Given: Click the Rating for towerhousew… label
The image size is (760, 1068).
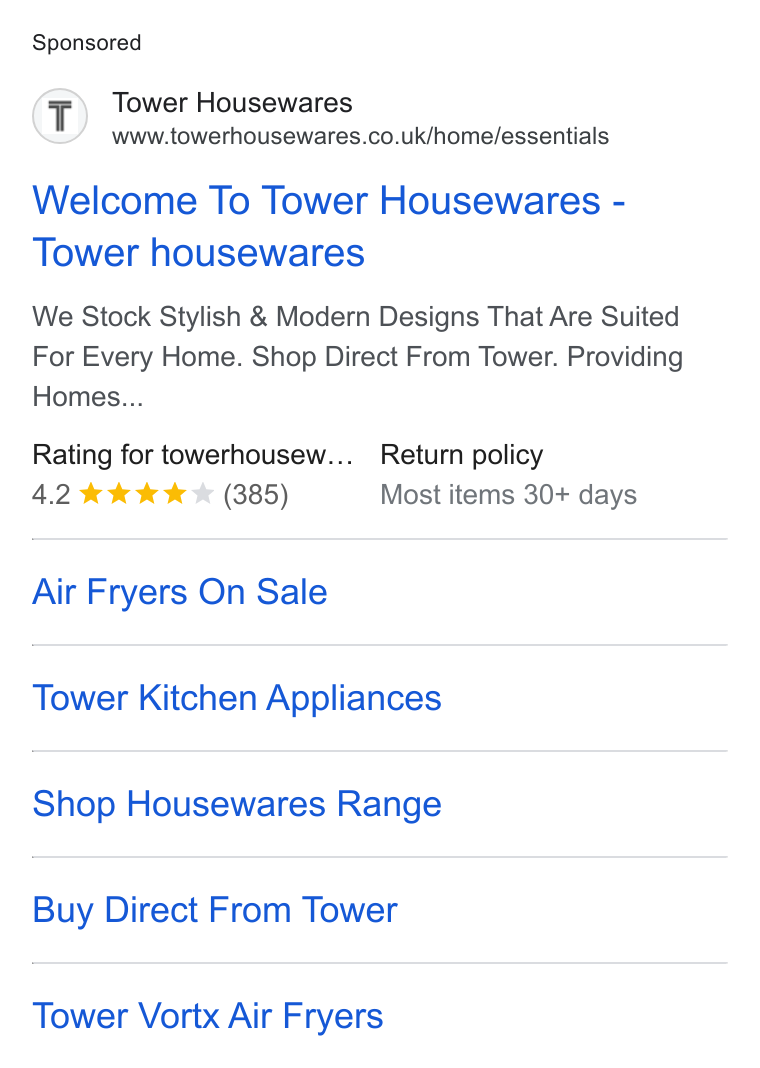Looking at the screenshot, I should tap(193, 455).
